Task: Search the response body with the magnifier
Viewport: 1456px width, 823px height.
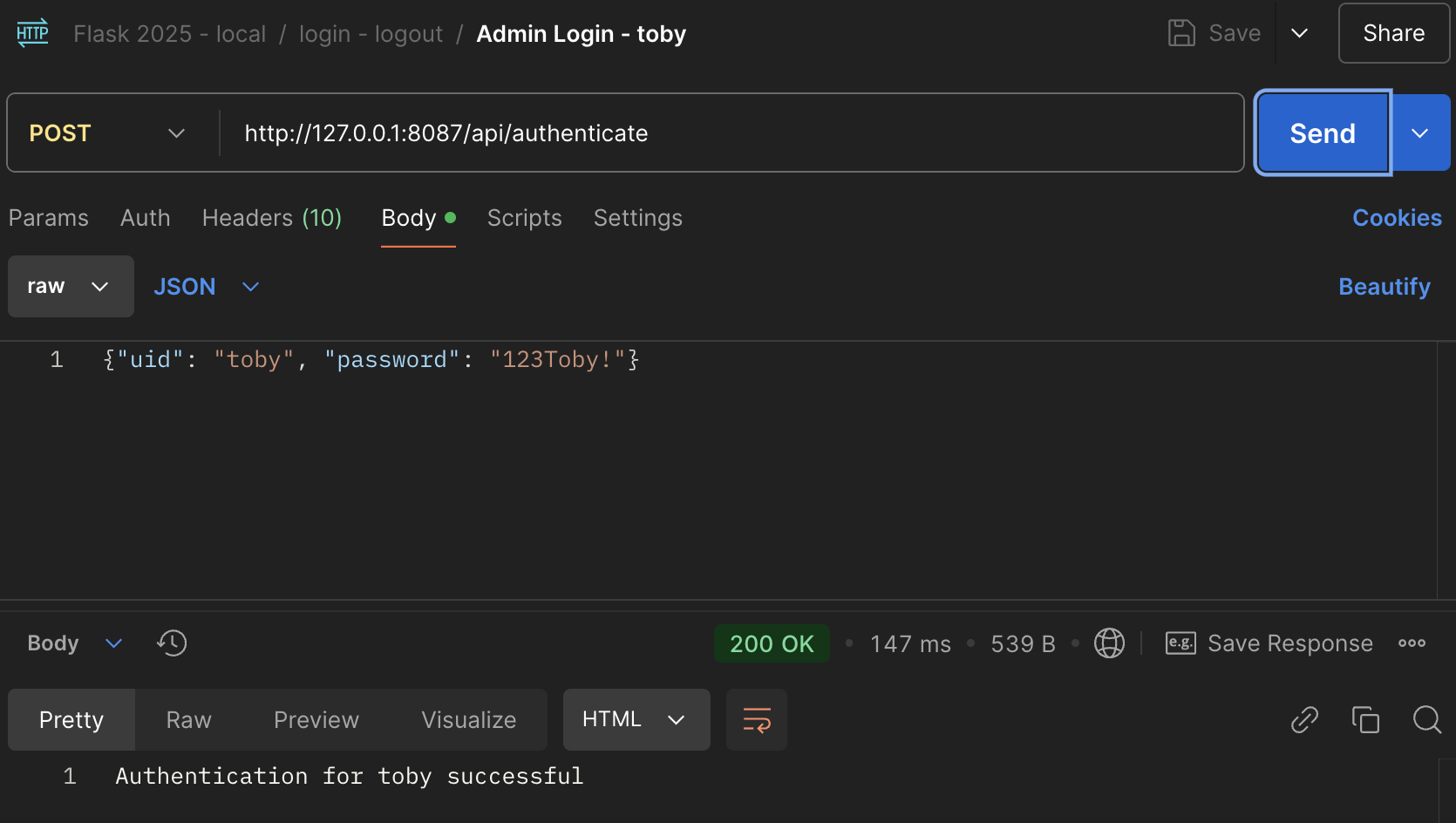Action: (x=1426, y=719)
